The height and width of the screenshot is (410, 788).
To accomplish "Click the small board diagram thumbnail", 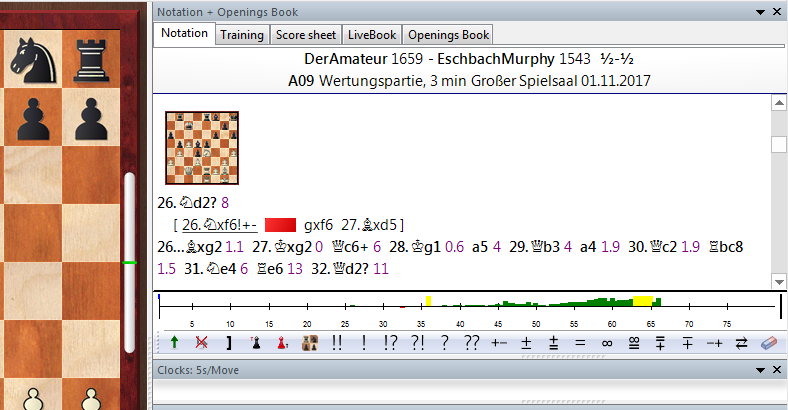I will 202,147.
